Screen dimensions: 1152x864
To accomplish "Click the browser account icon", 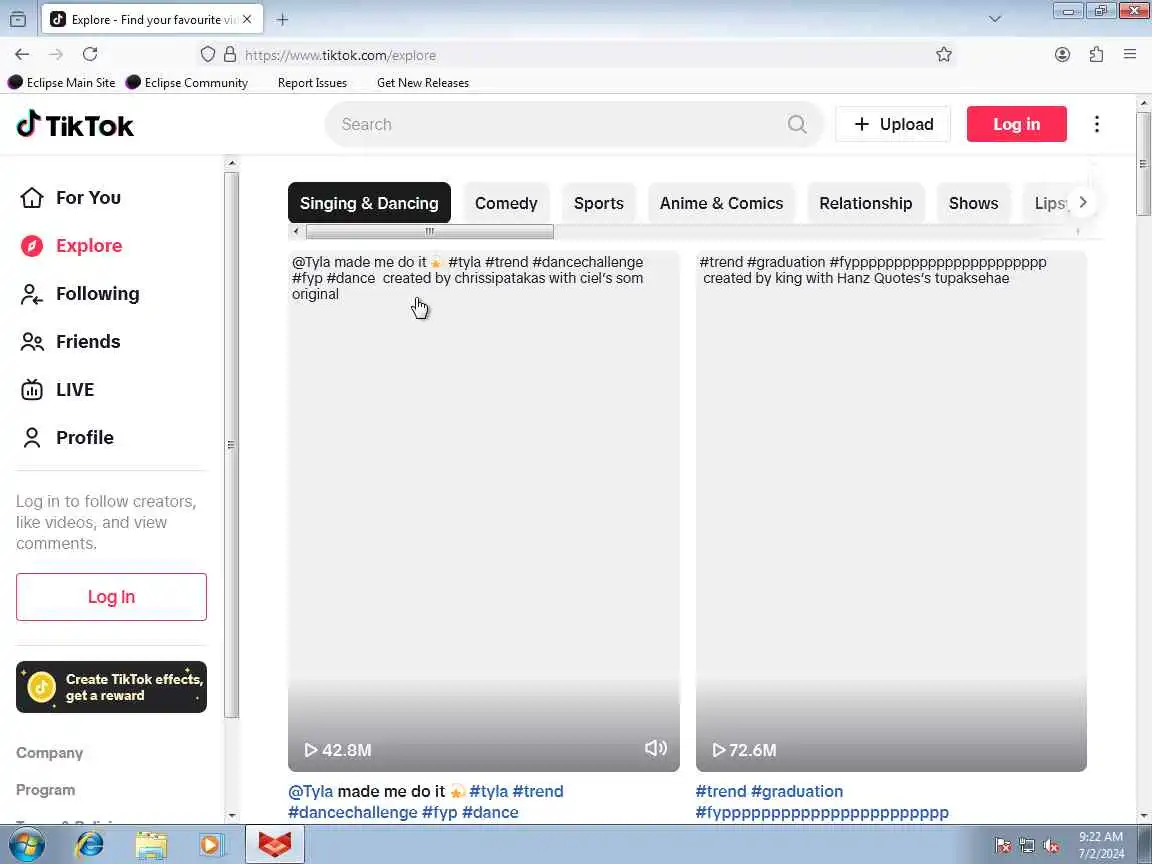I will point(1062,54).
